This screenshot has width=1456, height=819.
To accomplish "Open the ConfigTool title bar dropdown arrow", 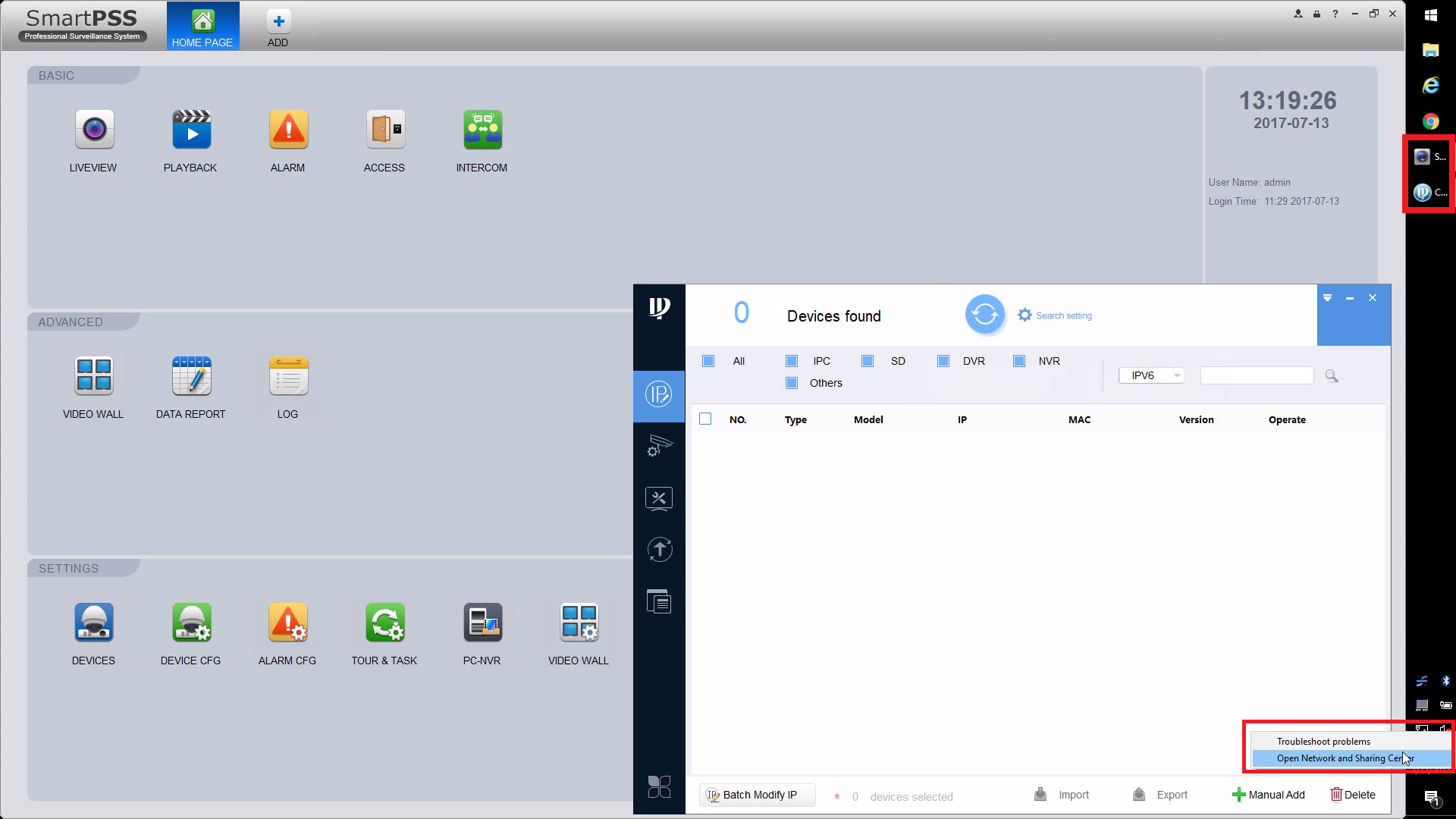I will click(1327, 298).
